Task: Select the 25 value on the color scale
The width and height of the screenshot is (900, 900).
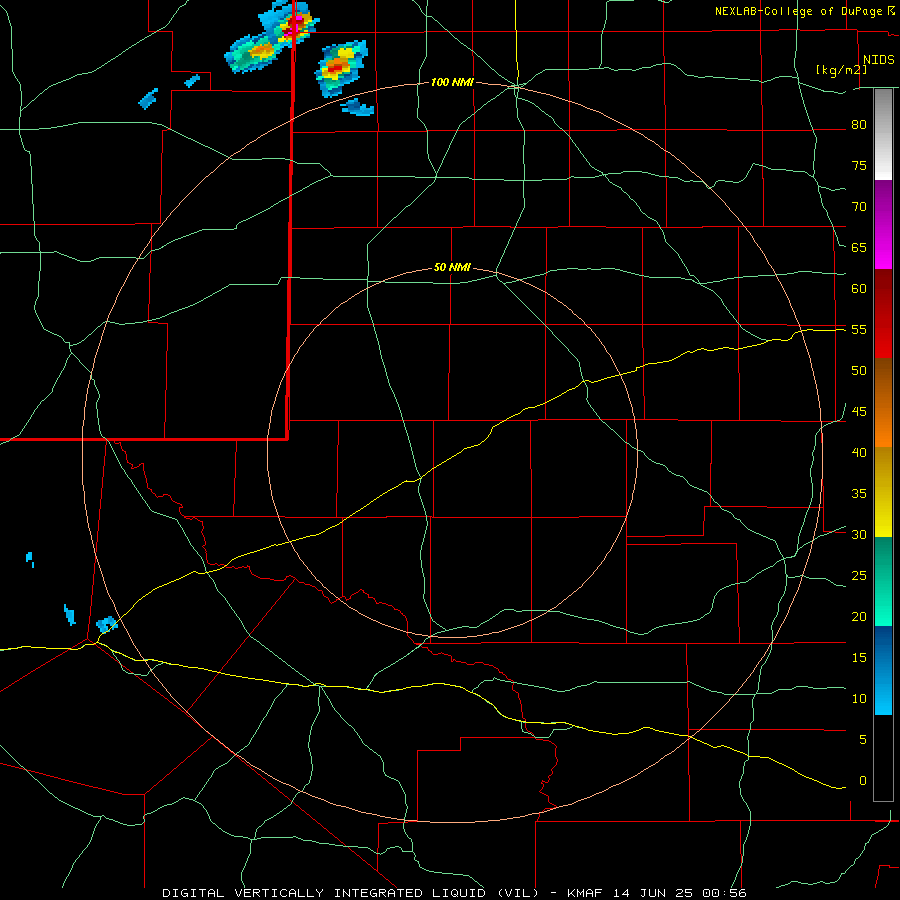Action: pos(859,576)
